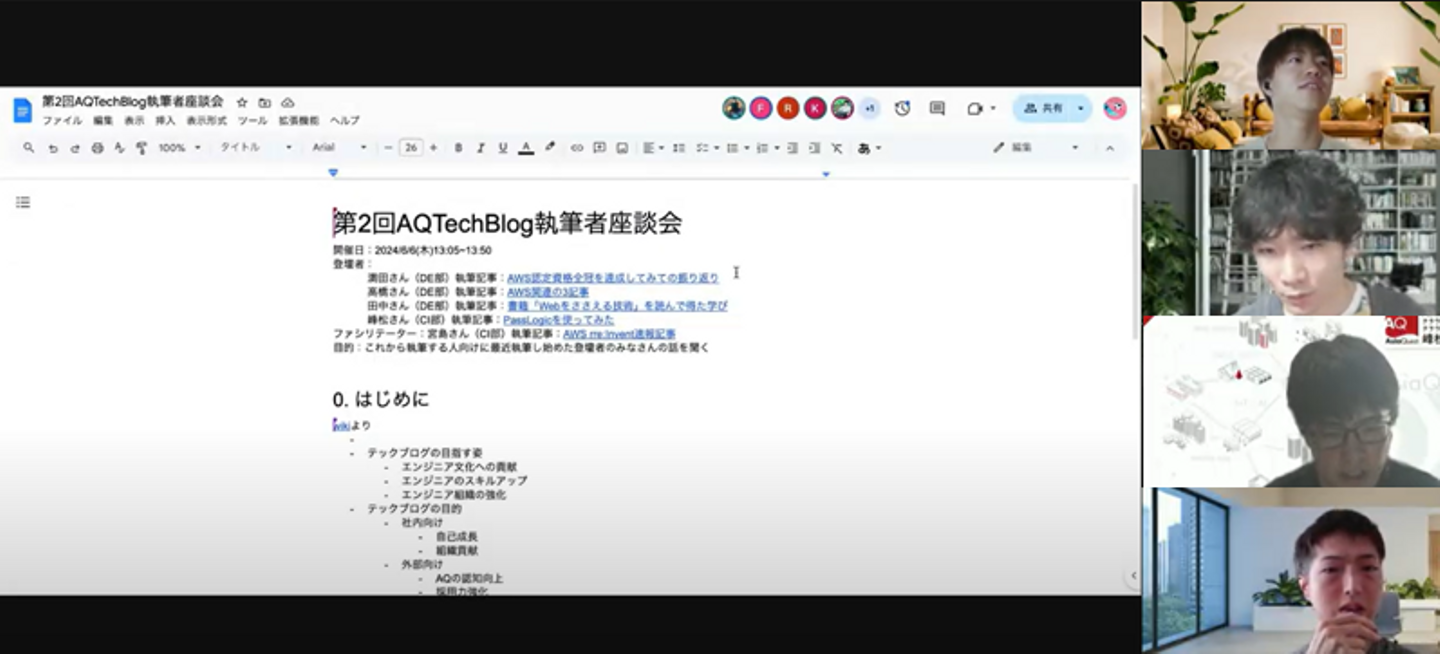Image resolution: width=1440 pixels, height=654 pixels.
Task: Open the text alignment dropdown
Action: coord(653,148)
